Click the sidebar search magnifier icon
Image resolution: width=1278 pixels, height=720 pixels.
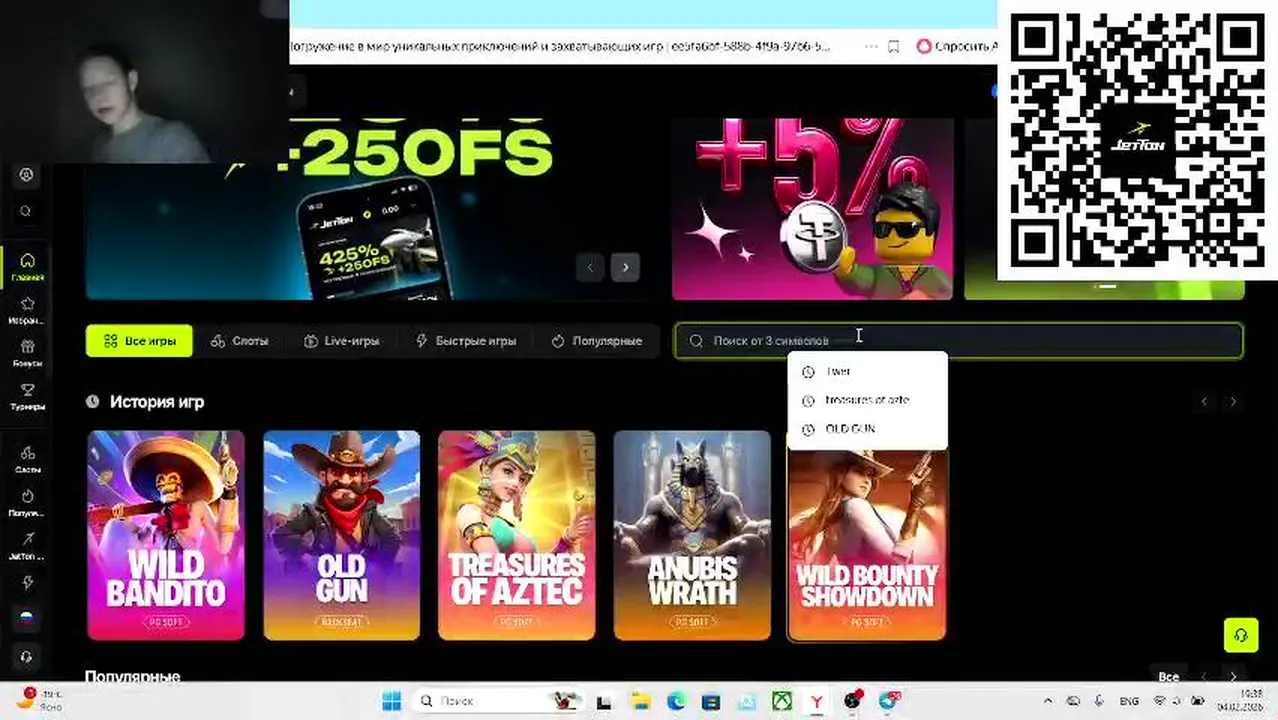27,211
